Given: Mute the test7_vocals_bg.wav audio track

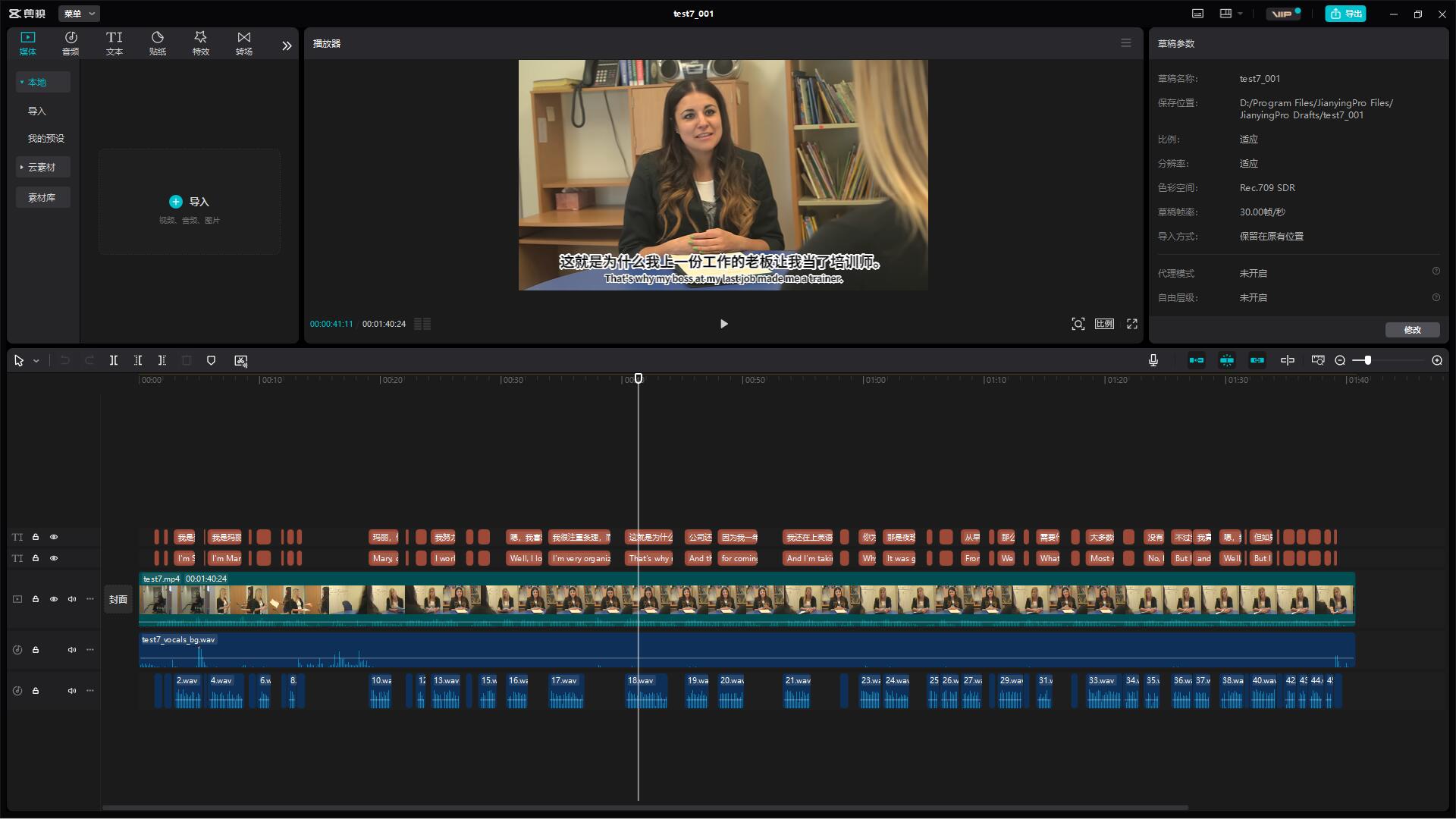Looking at the screenshot, I should pos(72,650).
